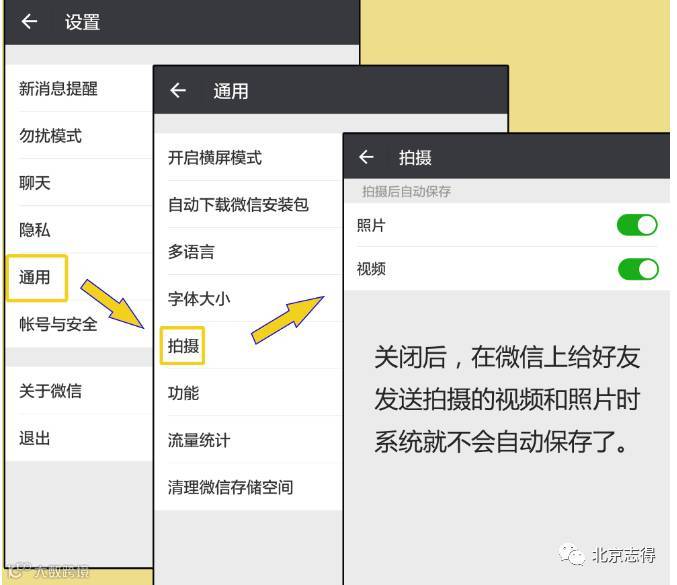This screenshot has height=585, width=677.
Task: Open 新消息提醒 in the settings list
Action: pyautogui.click(x=79, y=89)
